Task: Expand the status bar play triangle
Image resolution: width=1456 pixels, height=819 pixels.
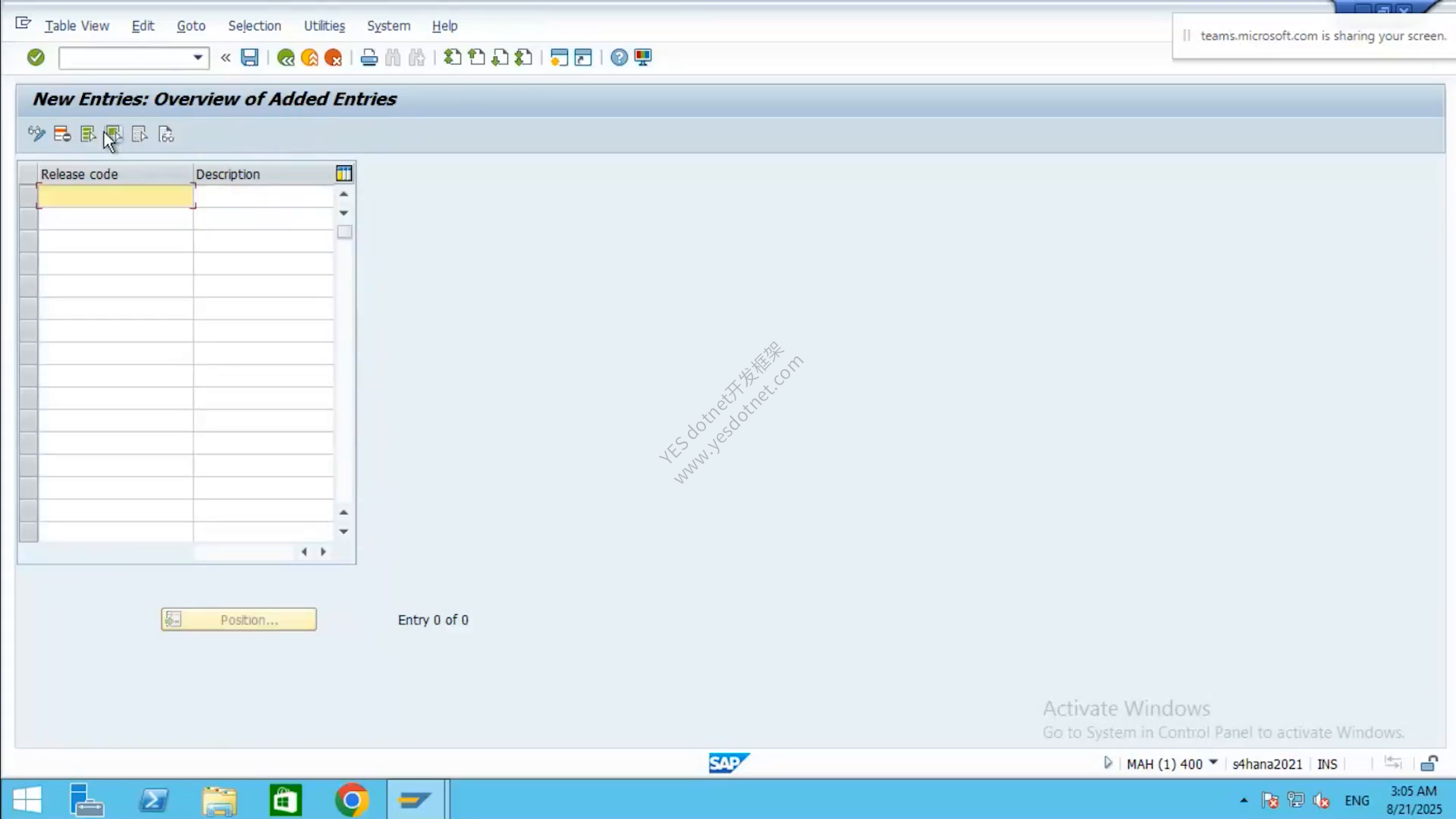Action: (1108, 763)
